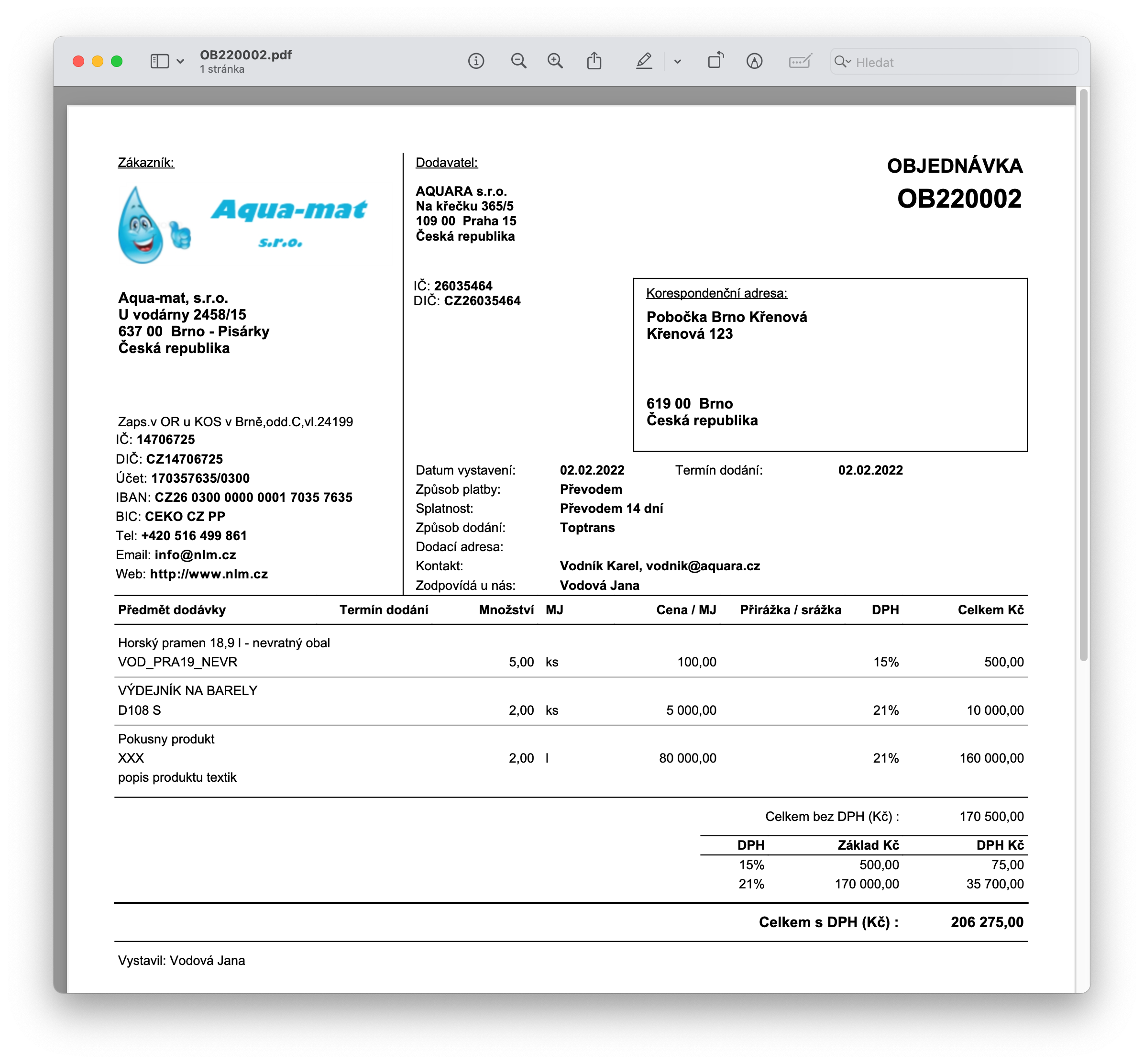
Task: Expand the highlight color options arrow
Action: (x=677, y=62)
